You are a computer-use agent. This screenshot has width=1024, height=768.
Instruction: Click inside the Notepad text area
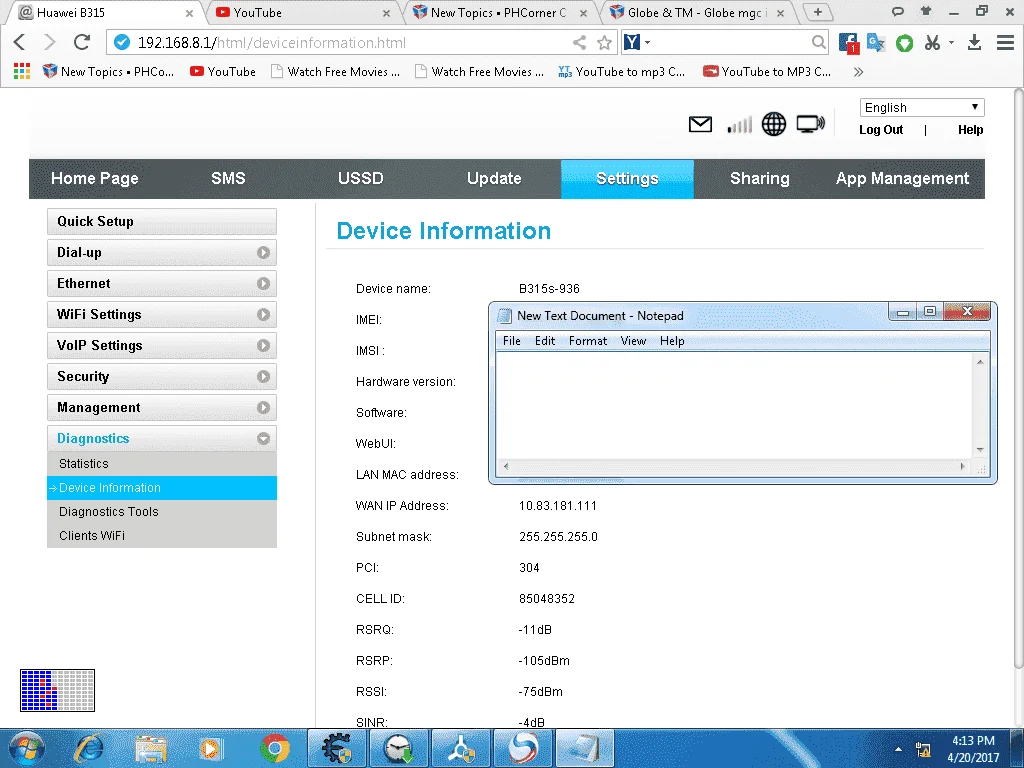pos(735,406)
